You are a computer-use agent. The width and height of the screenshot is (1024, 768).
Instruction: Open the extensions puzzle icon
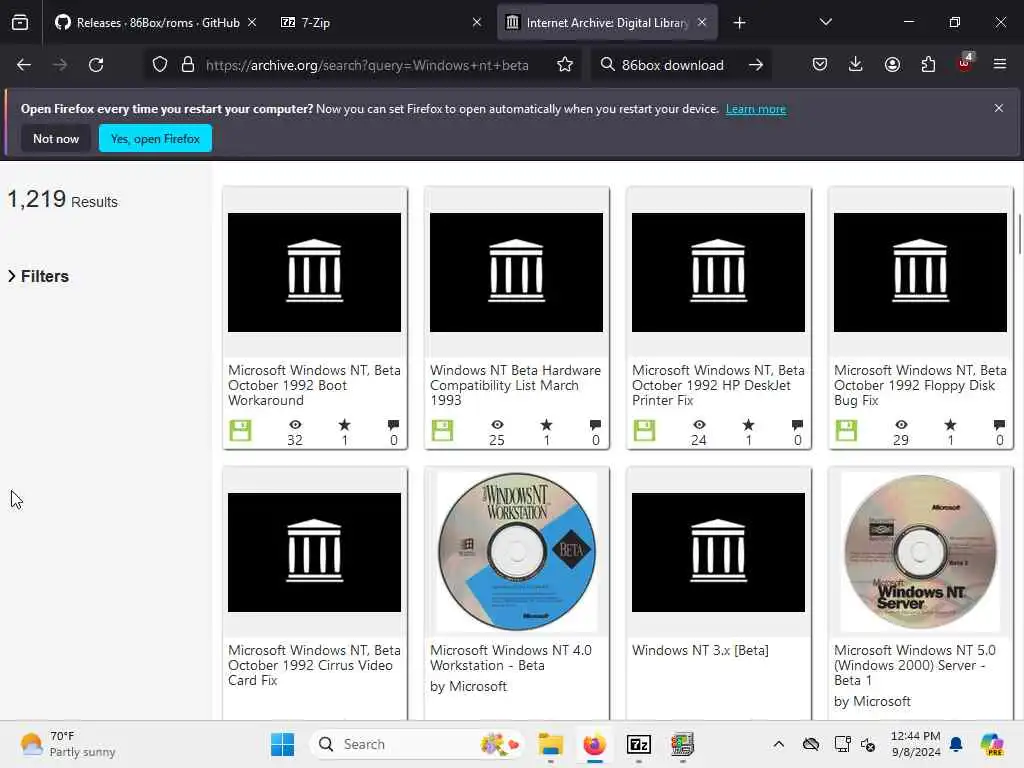928,64
